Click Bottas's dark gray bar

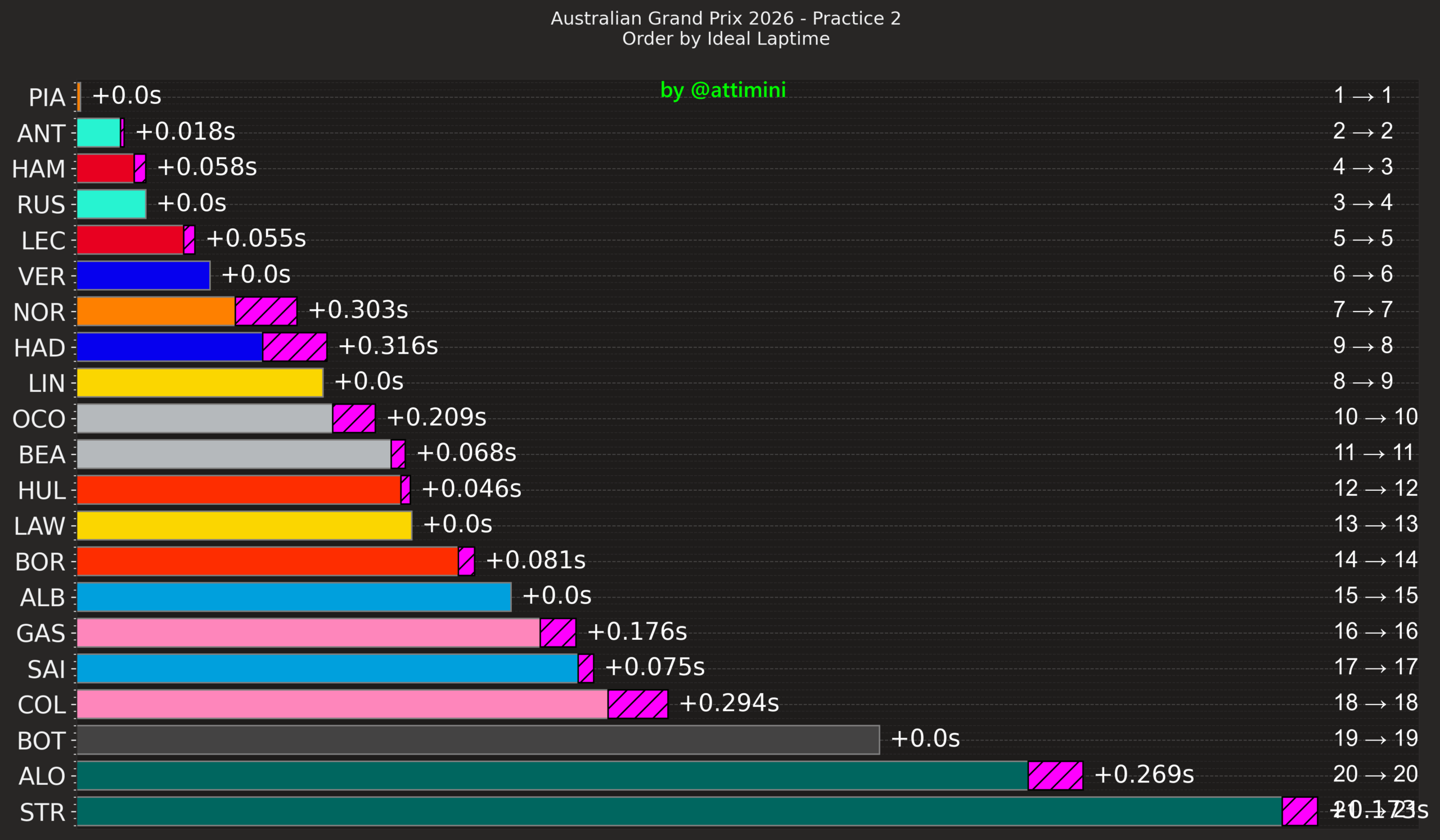click(478, 740)
